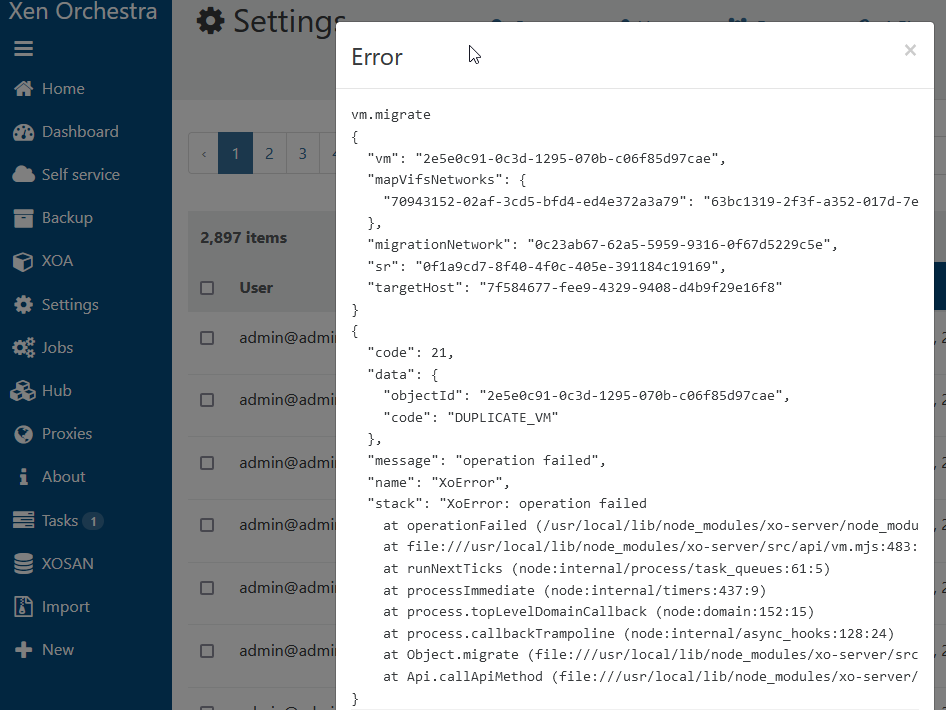
Task: Click the "operation failed" message line
Action: coord(486,460)
